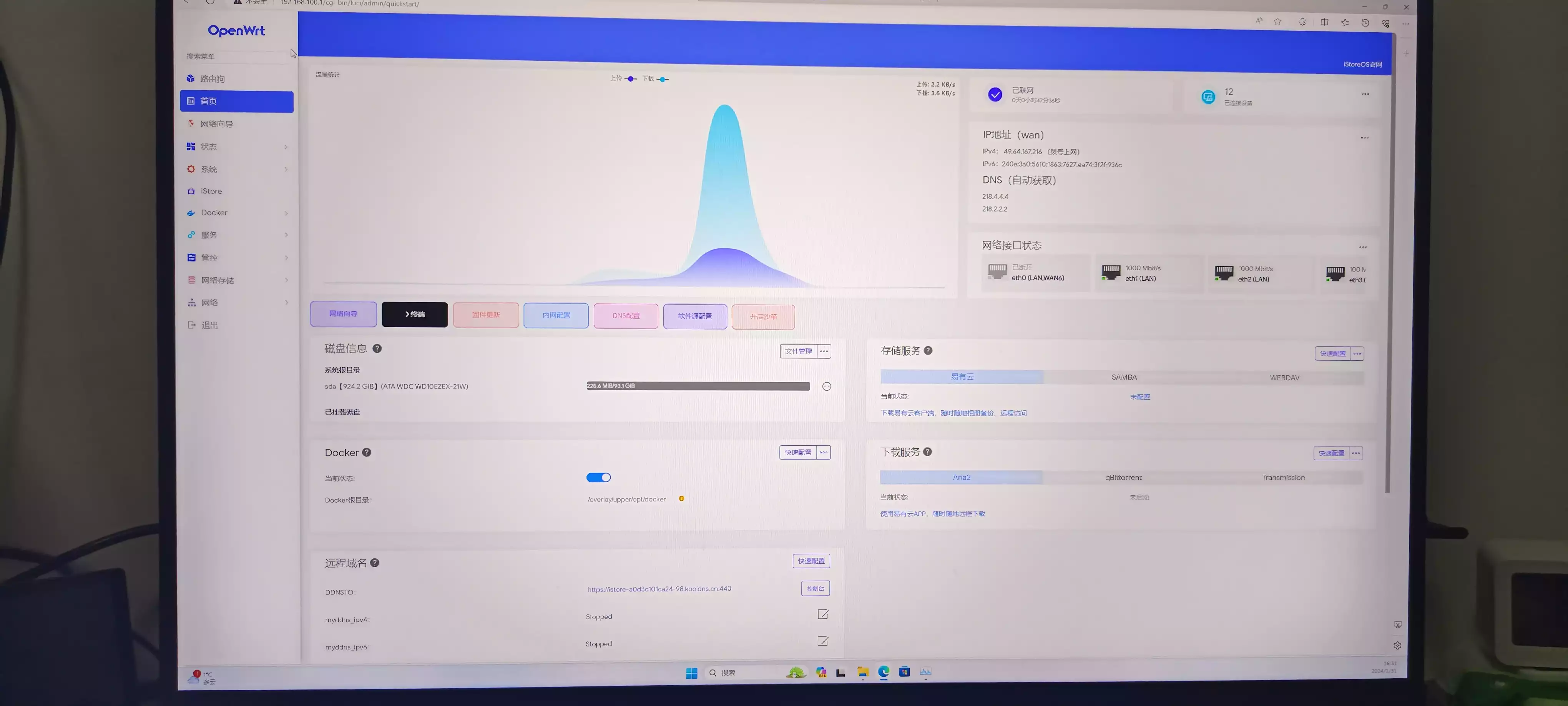Open the 终端 terminal button

click(x=415, y=314)
